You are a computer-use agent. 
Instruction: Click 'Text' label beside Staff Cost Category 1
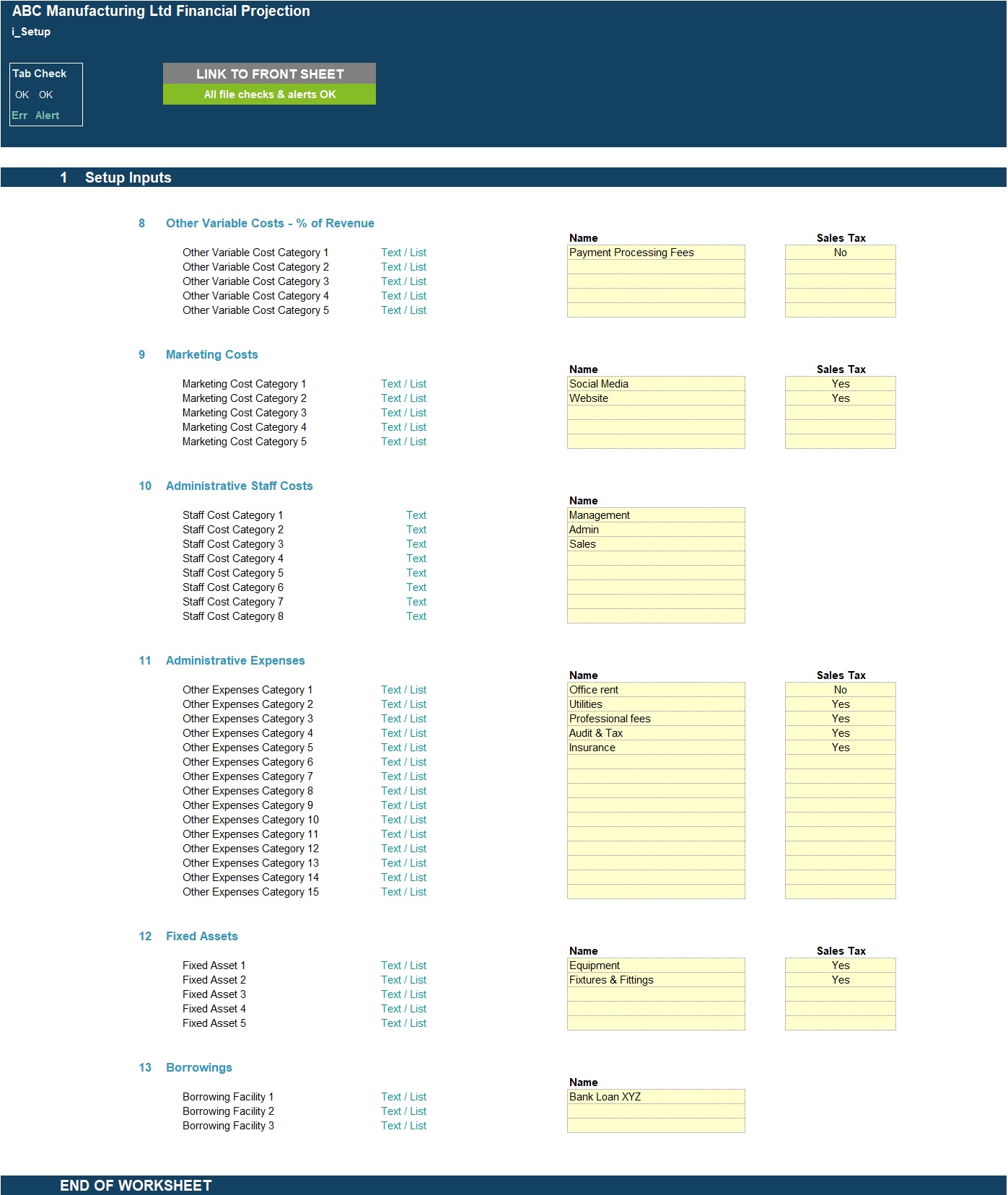pos(416,515)
